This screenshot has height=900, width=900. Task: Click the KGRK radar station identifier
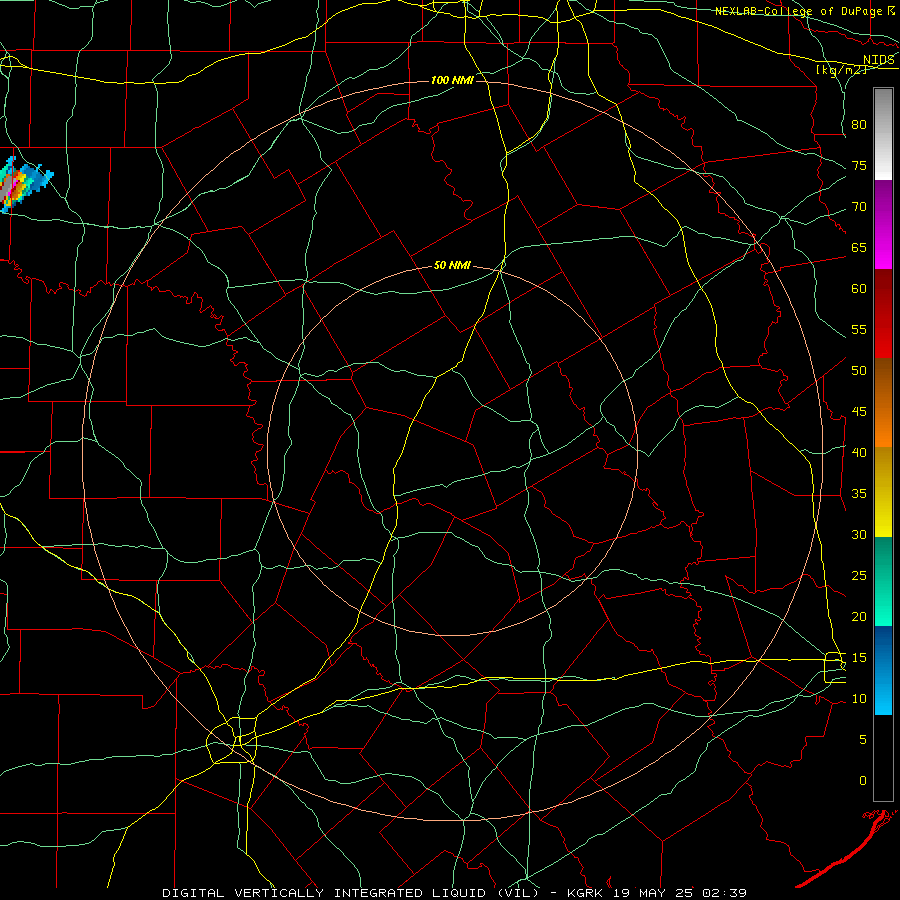tap(587, 893)
